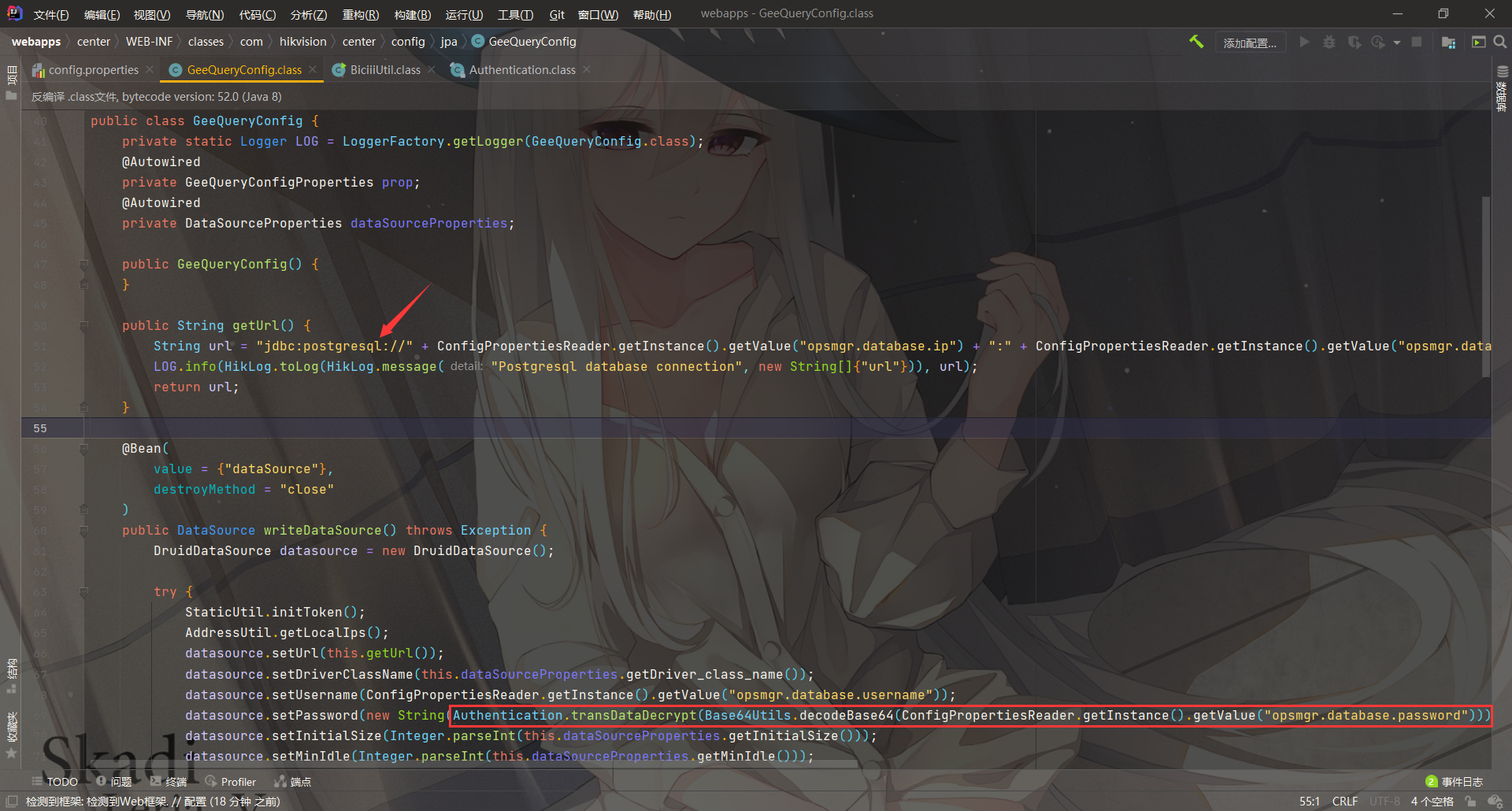1512x811 pixels.
Task: Close the BiciiiUtil.class tab
Action: 432,69
